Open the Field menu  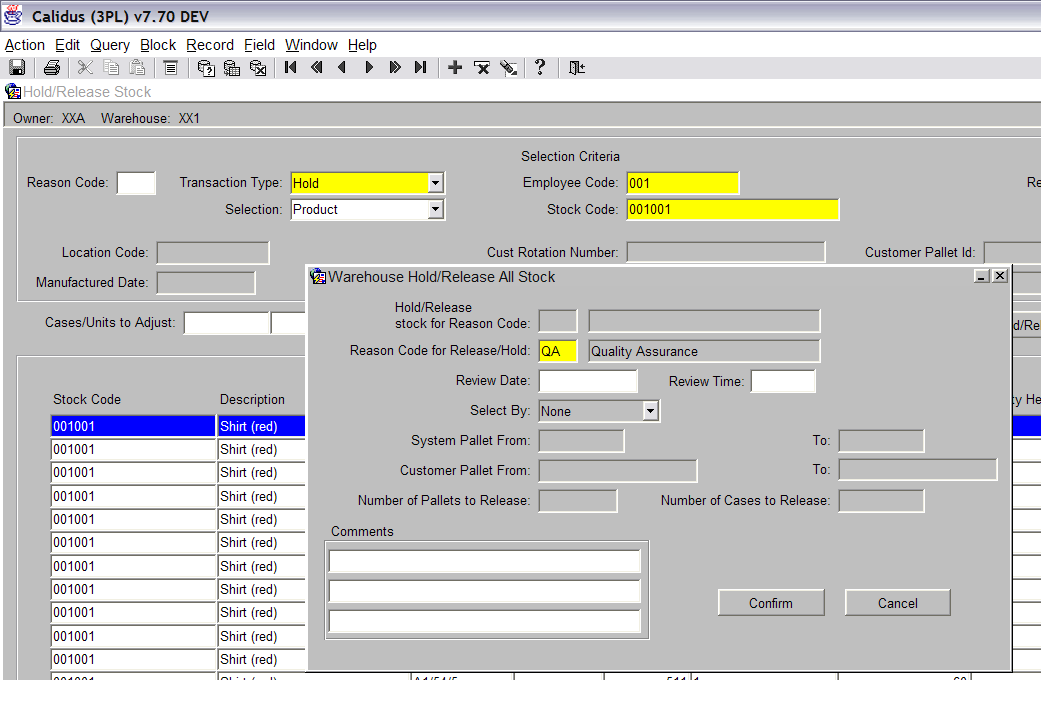(x=259, y=45)
